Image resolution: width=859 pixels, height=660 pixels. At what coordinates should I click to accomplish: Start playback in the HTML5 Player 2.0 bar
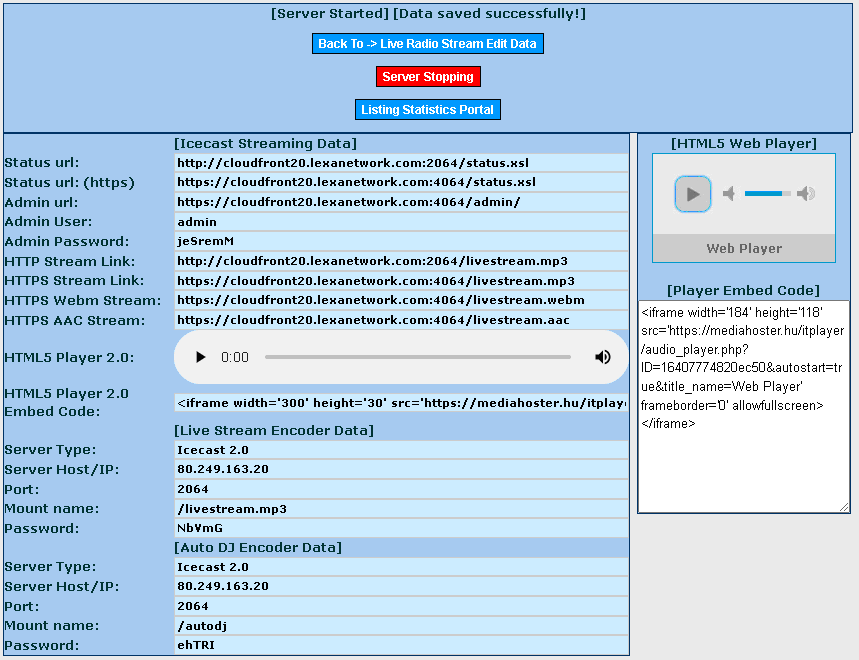[201, 357]
